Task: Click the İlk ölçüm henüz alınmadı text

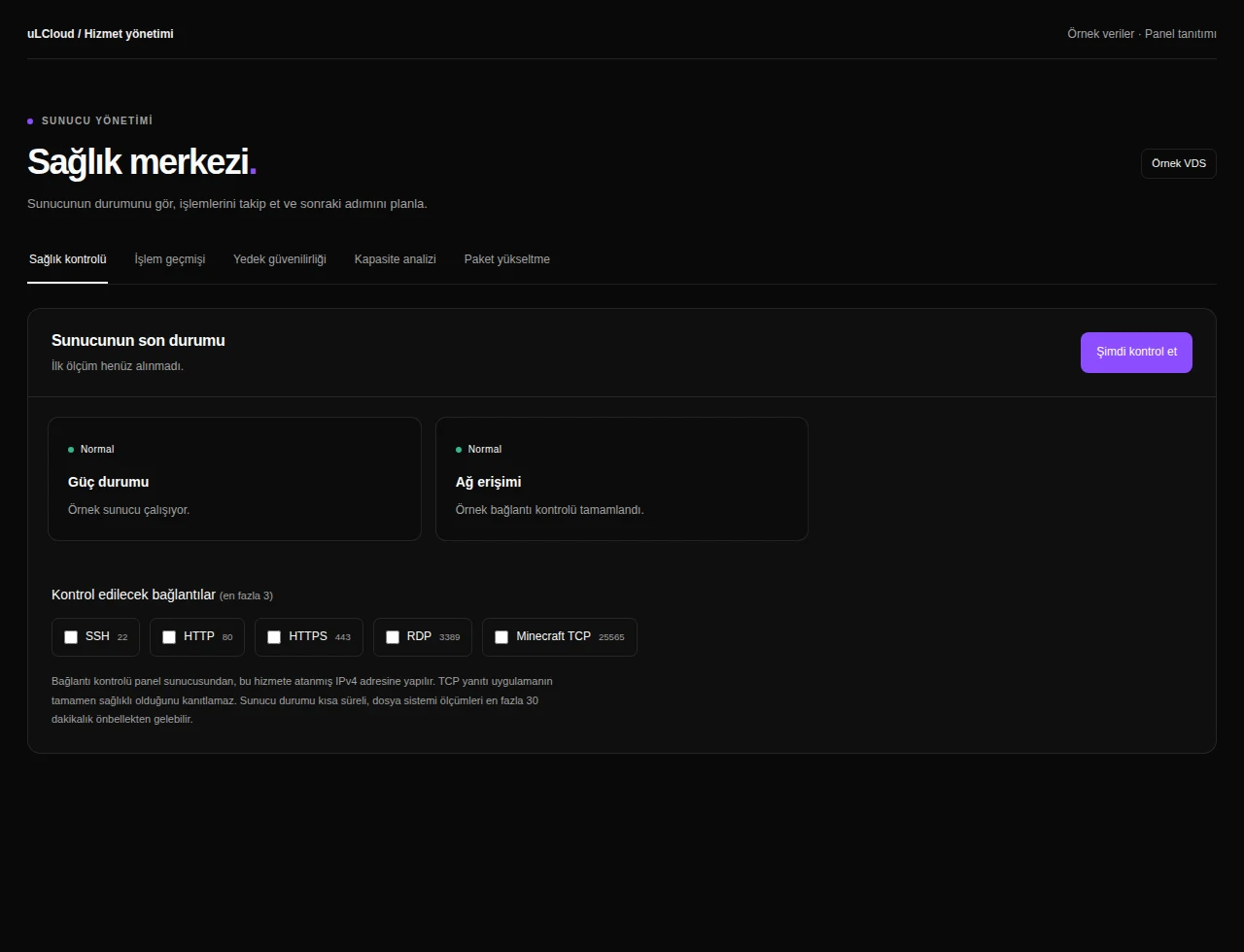Action: [118, 366]
